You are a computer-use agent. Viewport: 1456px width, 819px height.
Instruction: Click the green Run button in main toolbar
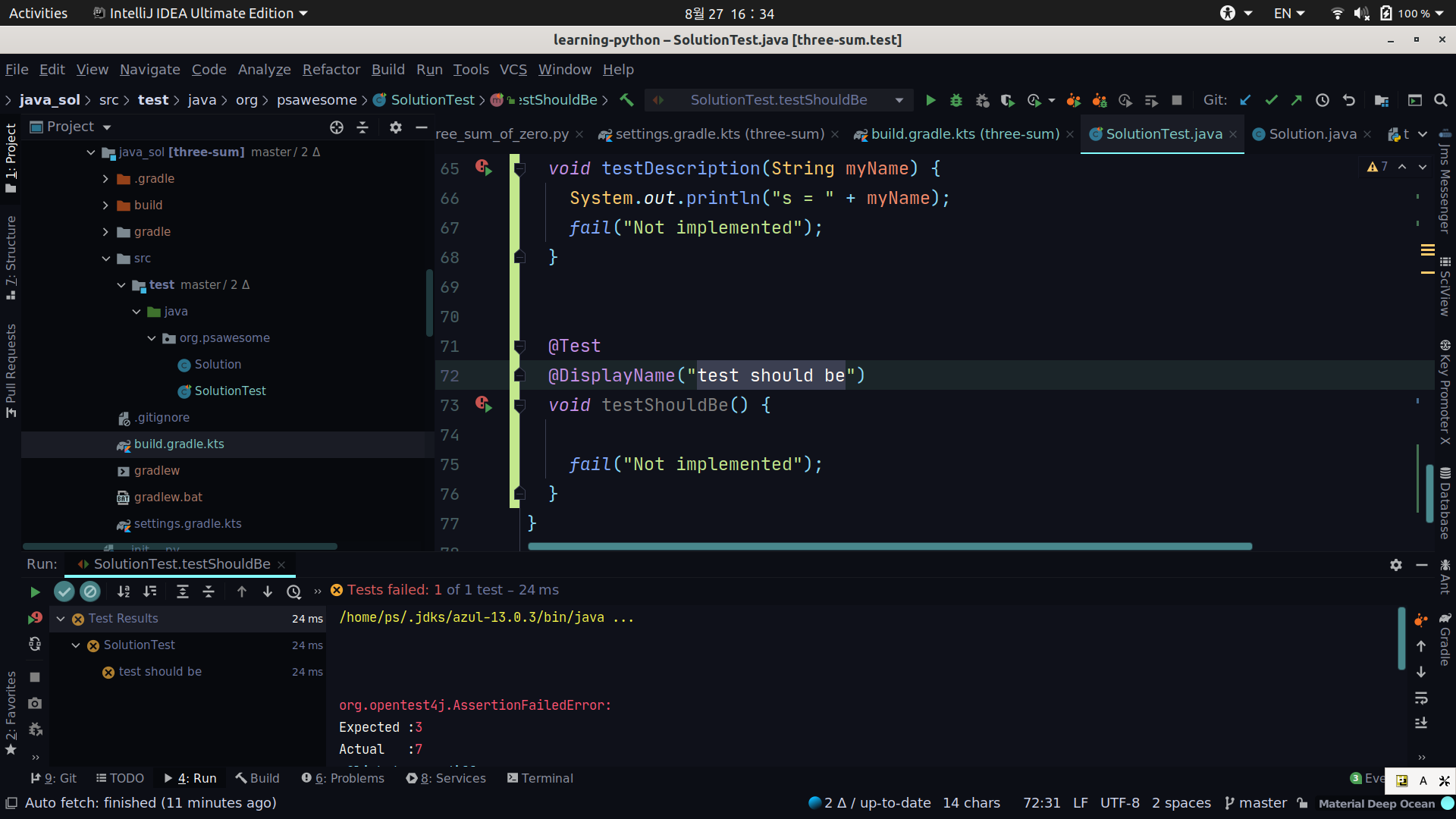tap(930, 100)
